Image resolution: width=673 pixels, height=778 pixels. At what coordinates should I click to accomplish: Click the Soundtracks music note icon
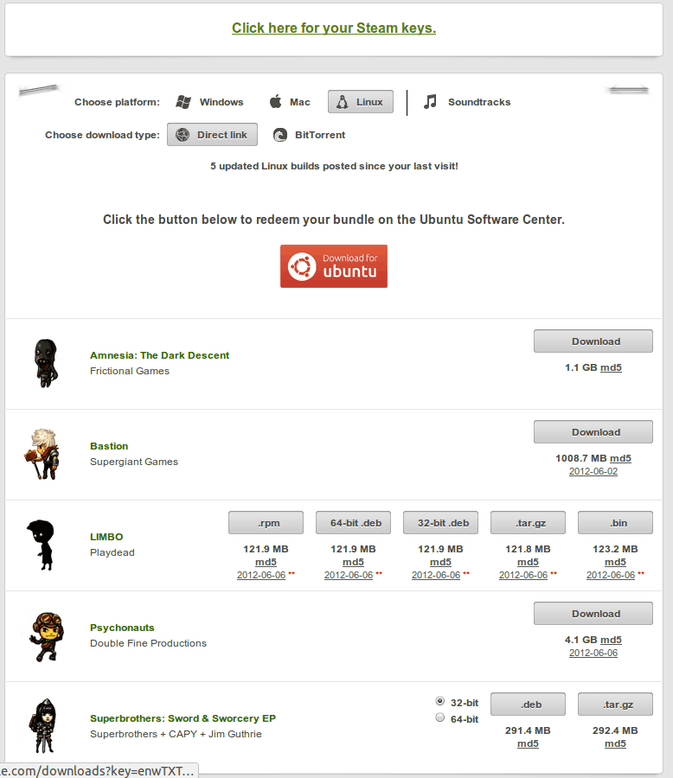[x=430, y=102]
